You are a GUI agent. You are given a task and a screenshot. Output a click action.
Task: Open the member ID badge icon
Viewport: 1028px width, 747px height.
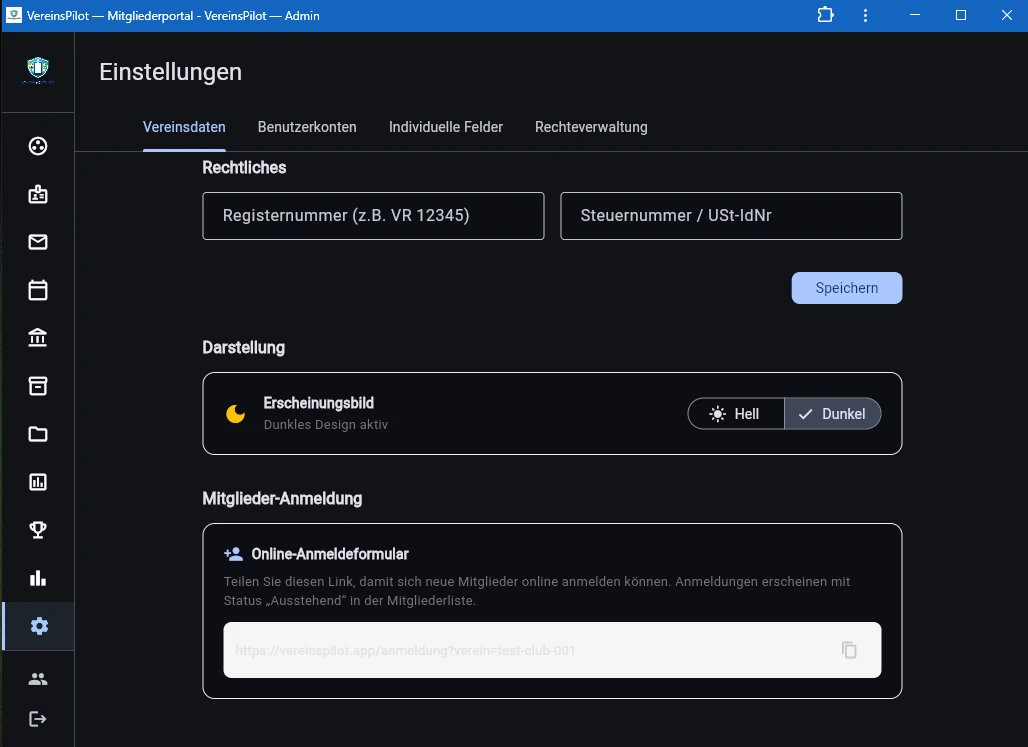[x=38, y=194]
